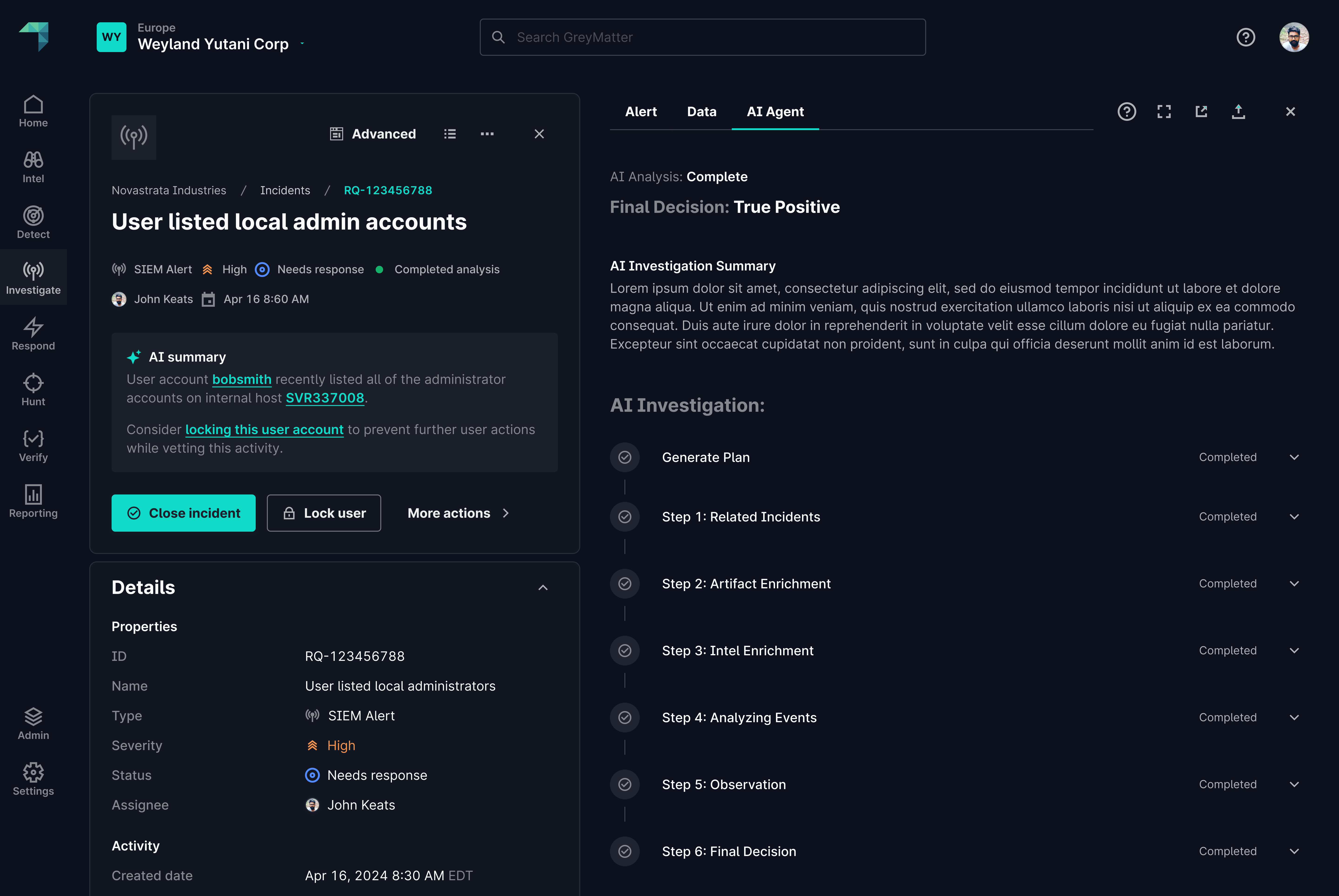This screenshot has height=896, width=1339.
Task: Click the fullscreen expand icon
Action: pyautogui.click(x=1164, y=112)
